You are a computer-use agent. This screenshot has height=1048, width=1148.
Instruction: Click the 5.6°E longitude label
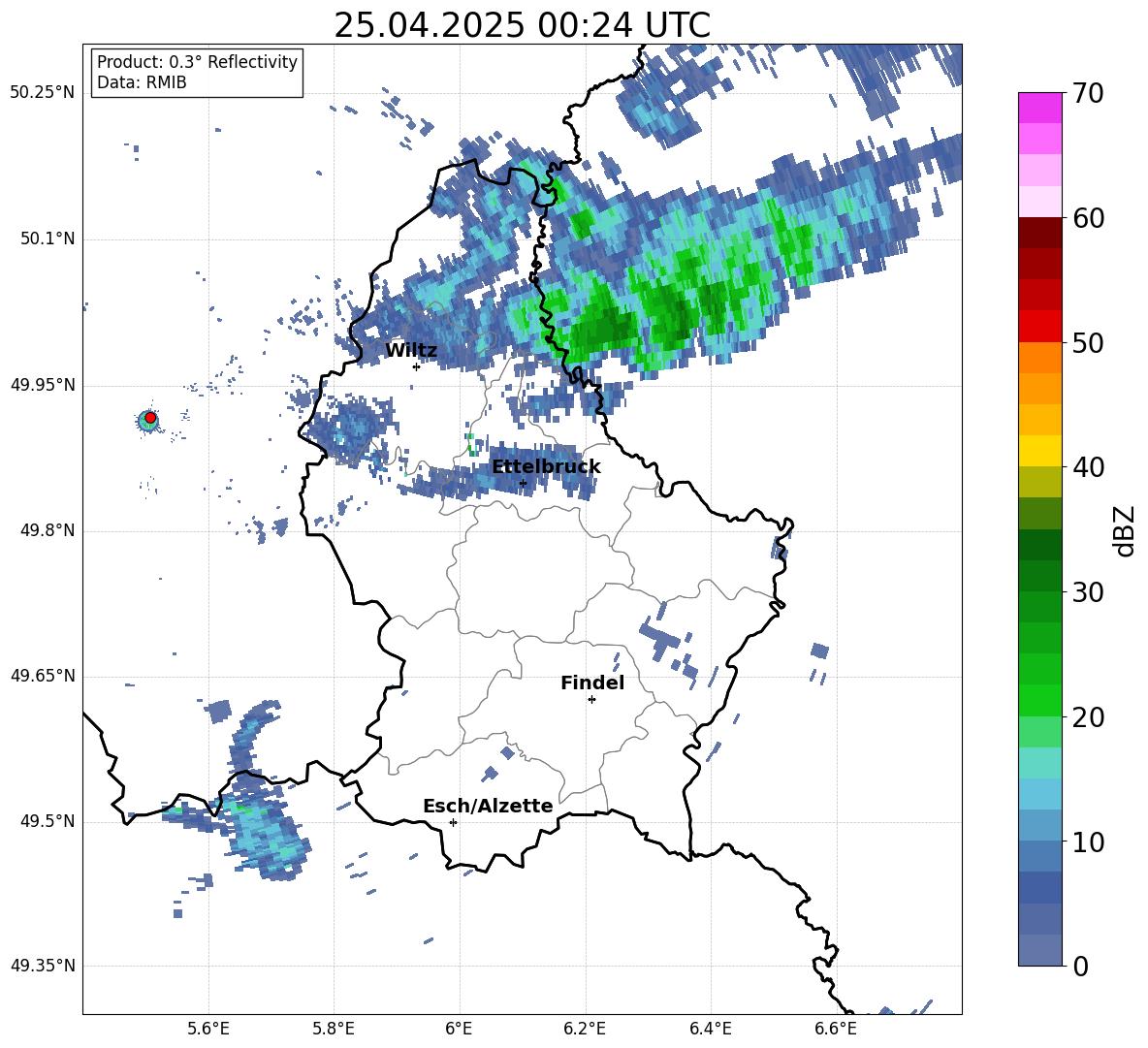pos(208,1029)
